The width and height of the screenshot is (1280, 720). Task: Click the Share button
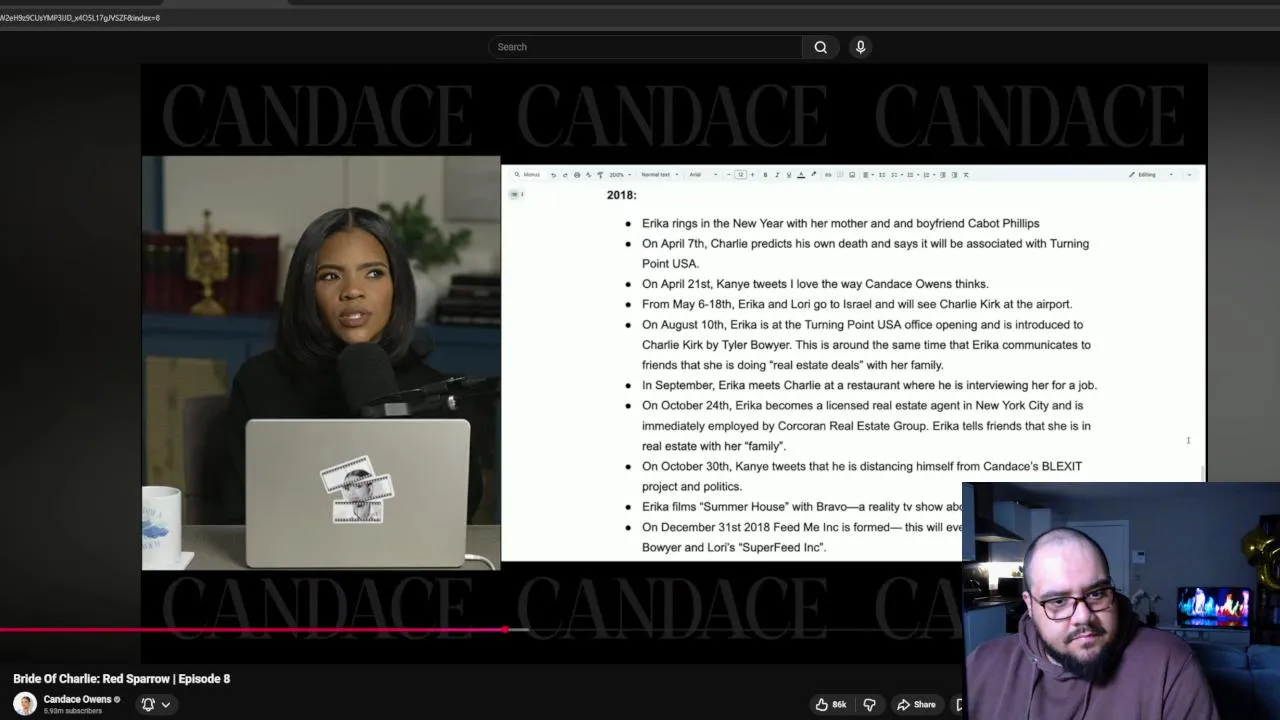[x=916, y=704]
